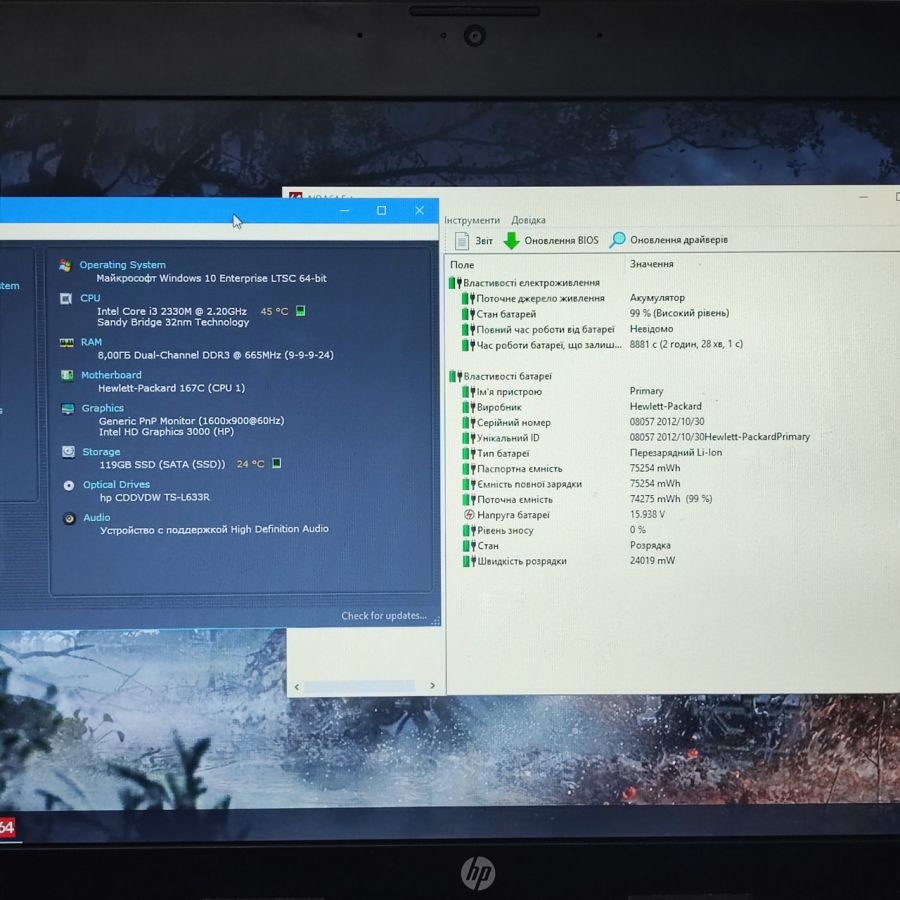Click the Звіт toolbar button
Screen dimensions: 900x900
[474, 240]
